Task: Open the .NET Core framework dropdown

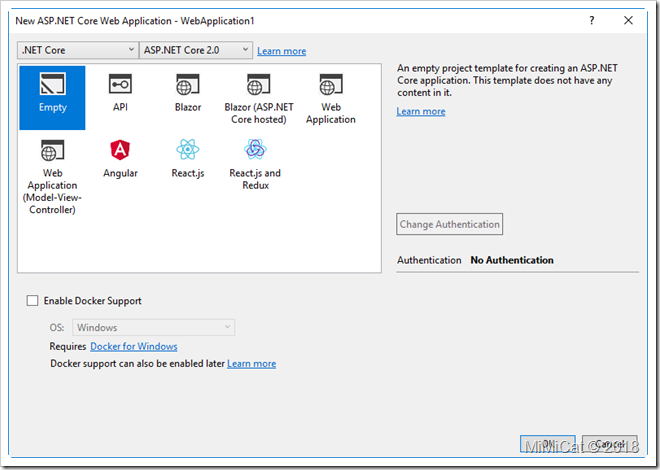Action: (77, 50)
